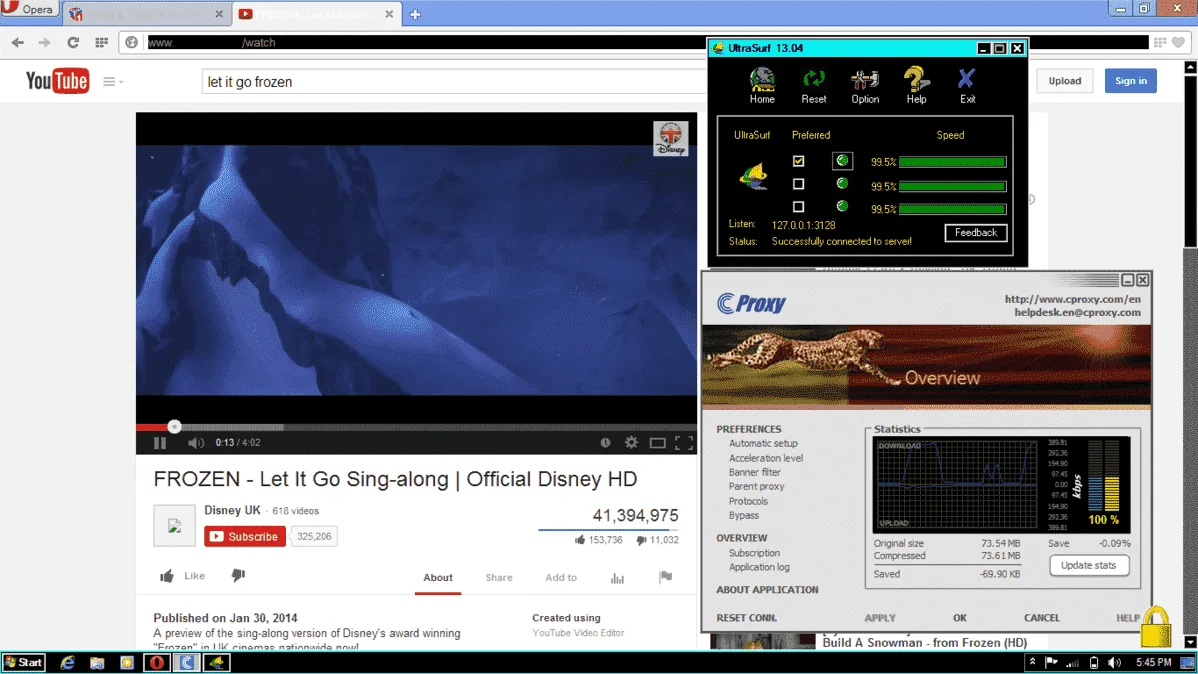Mute the video volume speaker icon
Viewport: 1198px width, 674px height.
point(196,442)
